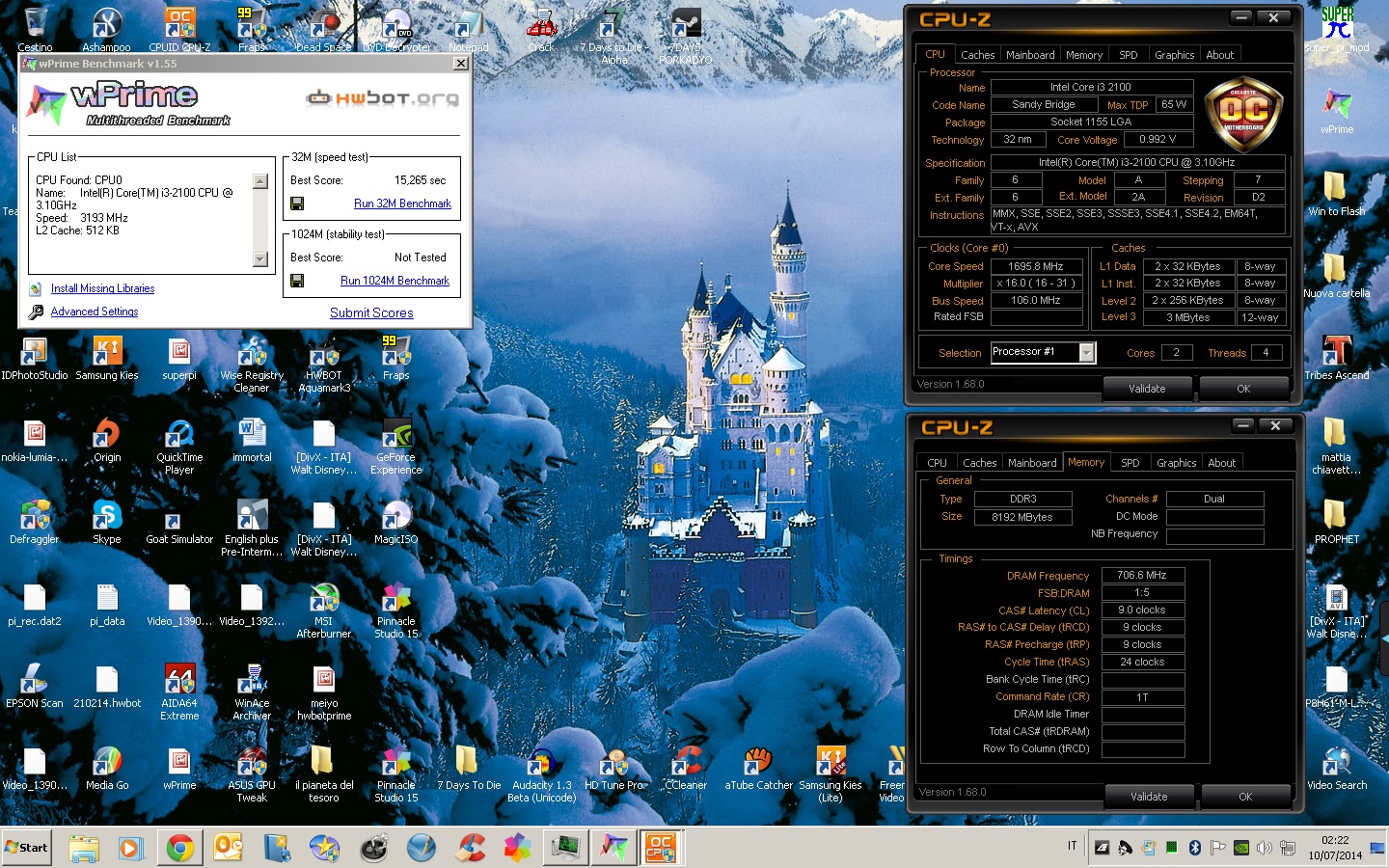Click the HWBOT.org logo in wPrime

pyautogui.click(x=382, y=97)
